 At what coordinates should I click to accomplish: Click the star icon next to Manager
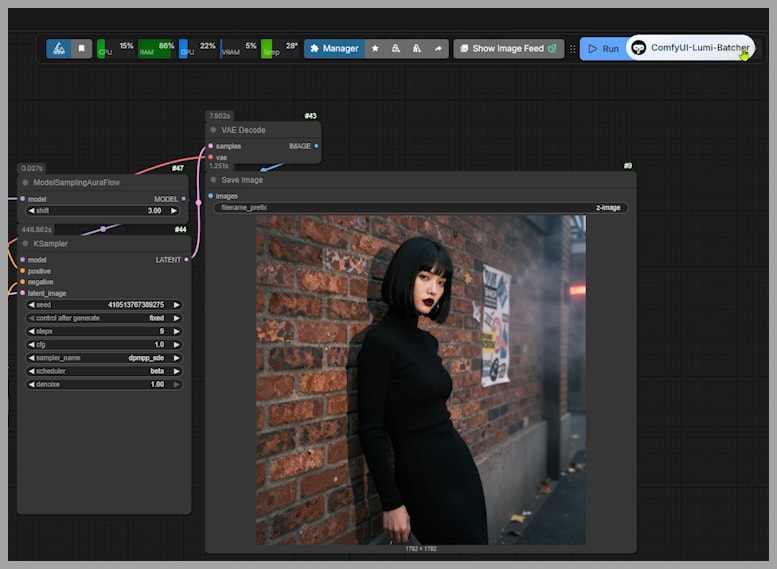point(375,48)
